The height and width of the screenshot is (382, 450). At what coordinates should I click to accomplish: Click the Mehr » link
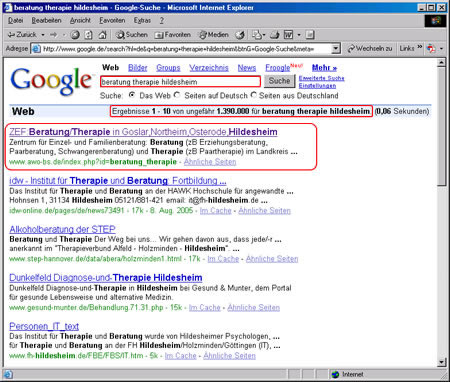pyautogui.click(x=324, y=68)
